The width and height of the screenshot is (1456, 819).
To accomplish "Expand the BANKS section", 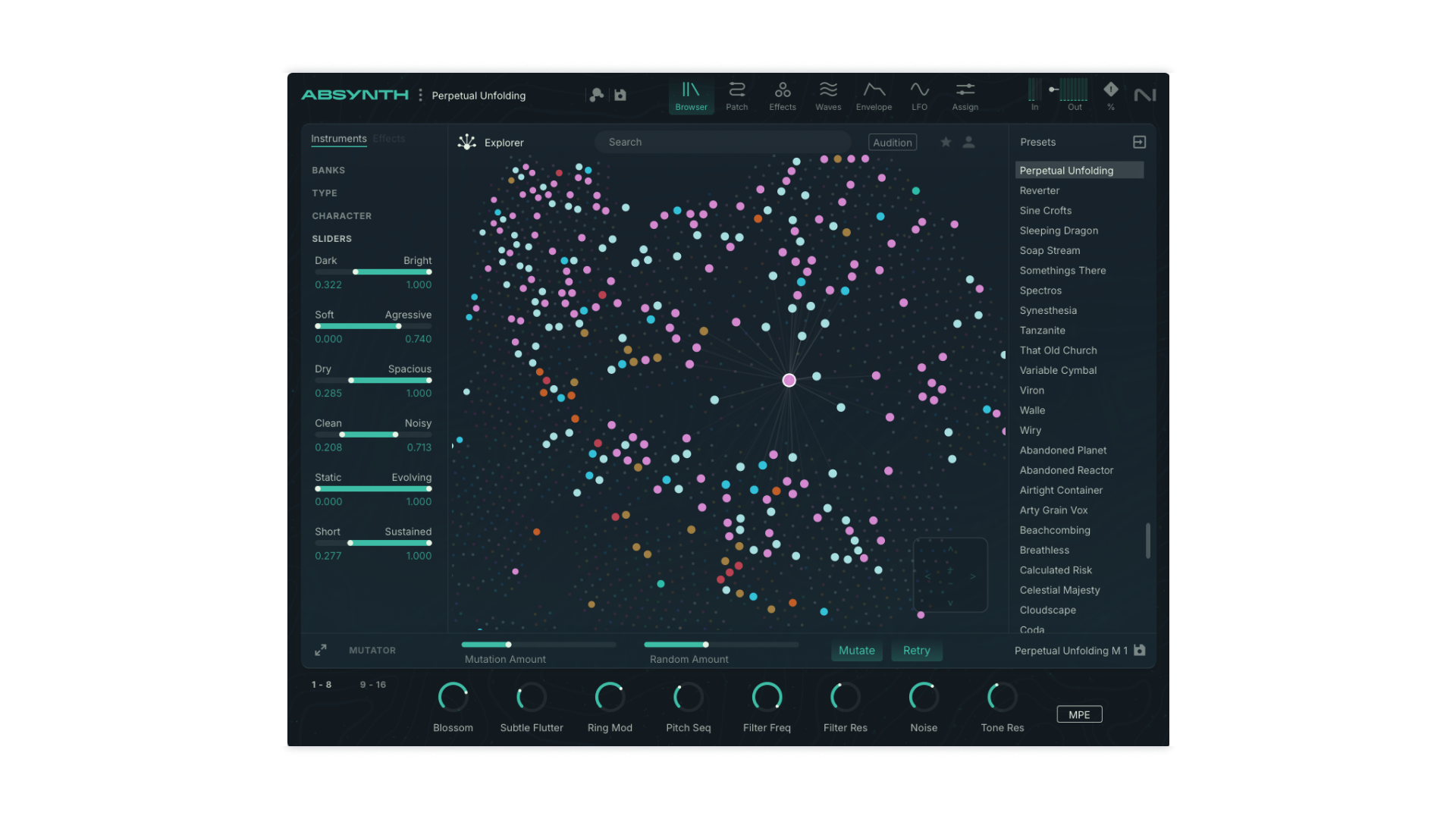I will coord(328,171).
